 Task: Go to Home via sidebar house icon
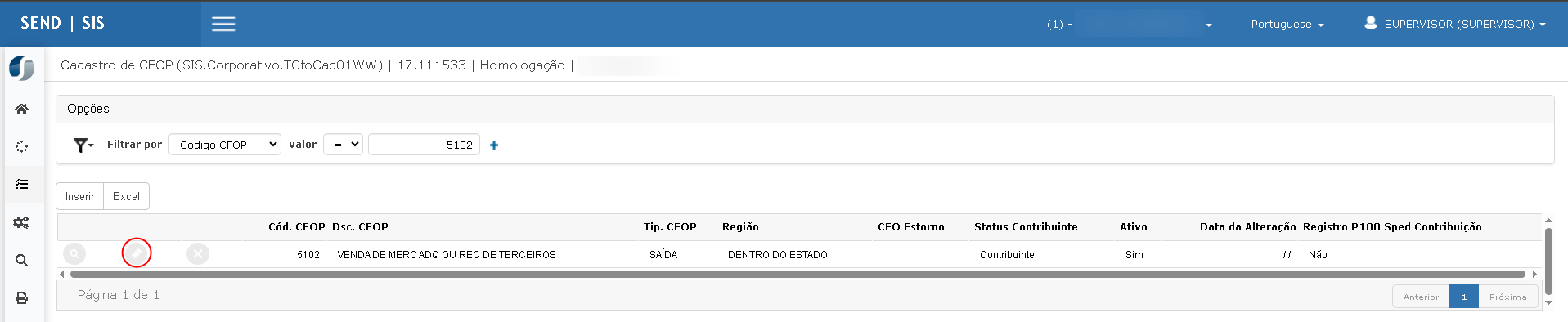tap(22, 109)
